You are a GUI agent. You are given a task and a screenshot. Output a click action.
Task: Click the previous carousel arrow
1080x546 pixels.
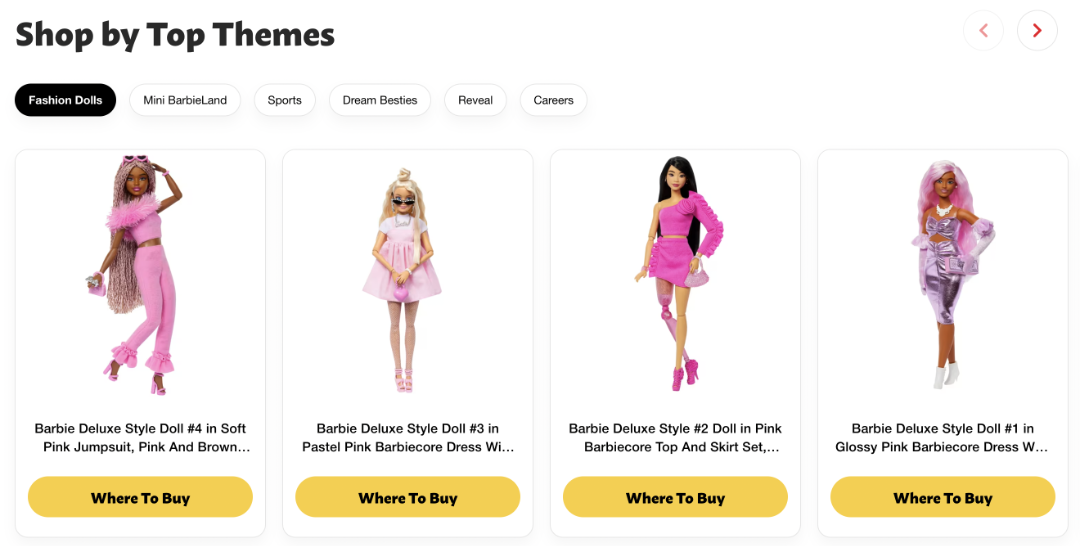click(983, 31)
